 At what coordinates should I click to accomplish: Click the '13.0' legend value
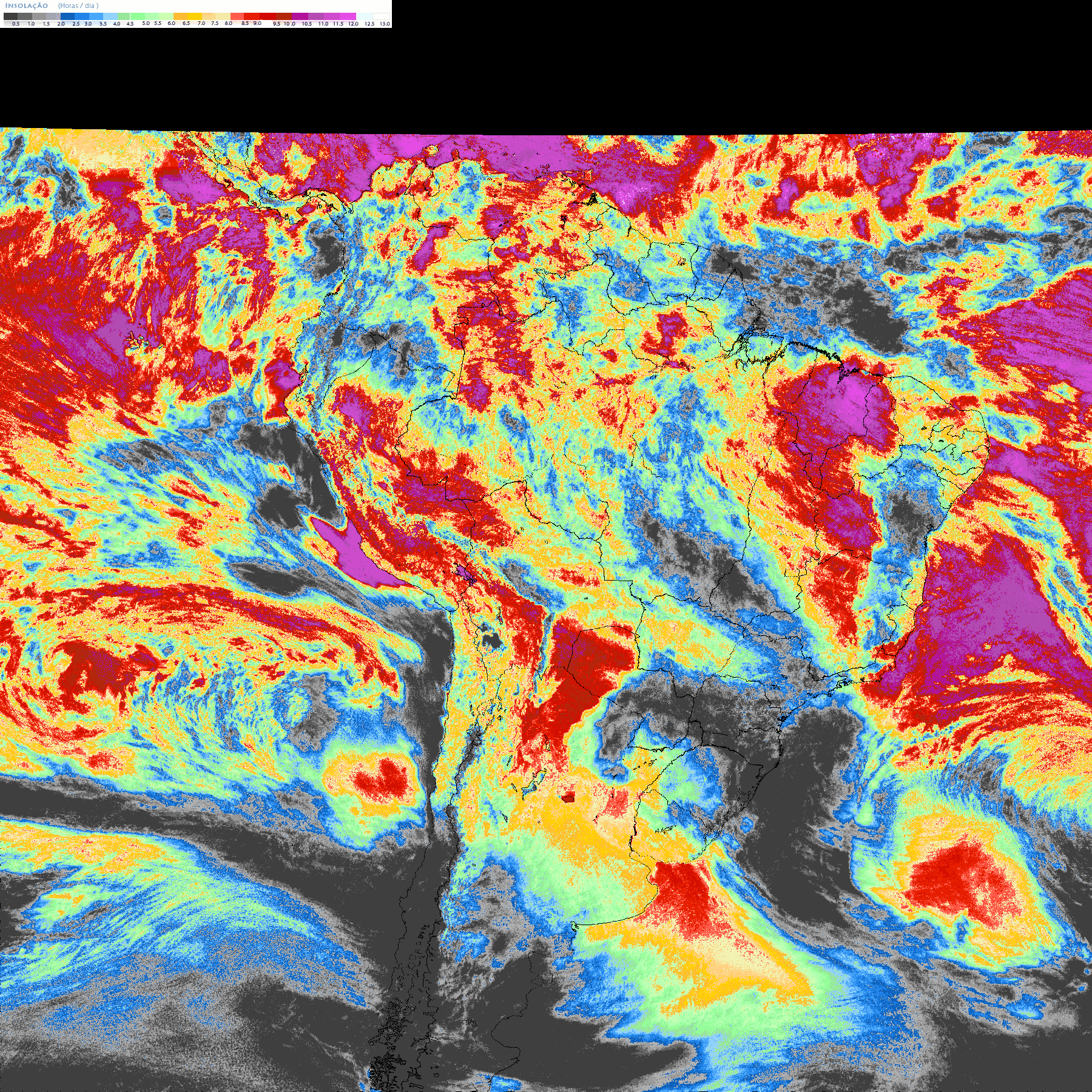(385, 24)
